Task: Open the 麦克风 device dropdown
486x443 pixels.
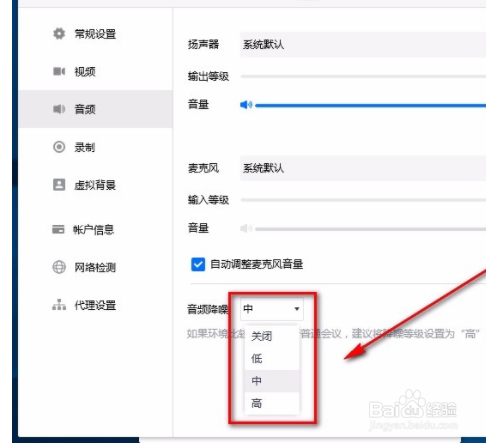Action: (x=363, y=168)
